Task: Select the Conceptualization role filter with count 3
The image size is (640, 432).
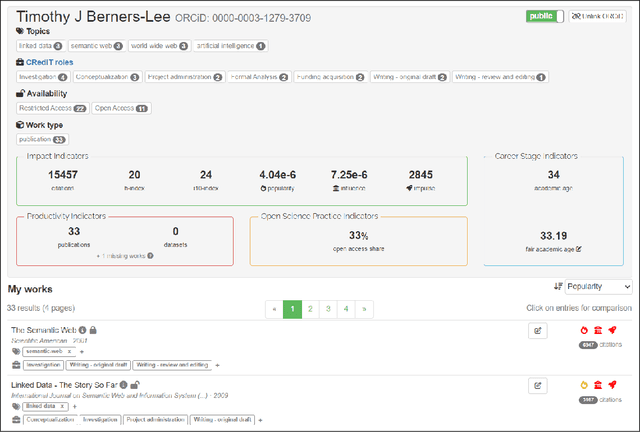Action: point(107,77)
